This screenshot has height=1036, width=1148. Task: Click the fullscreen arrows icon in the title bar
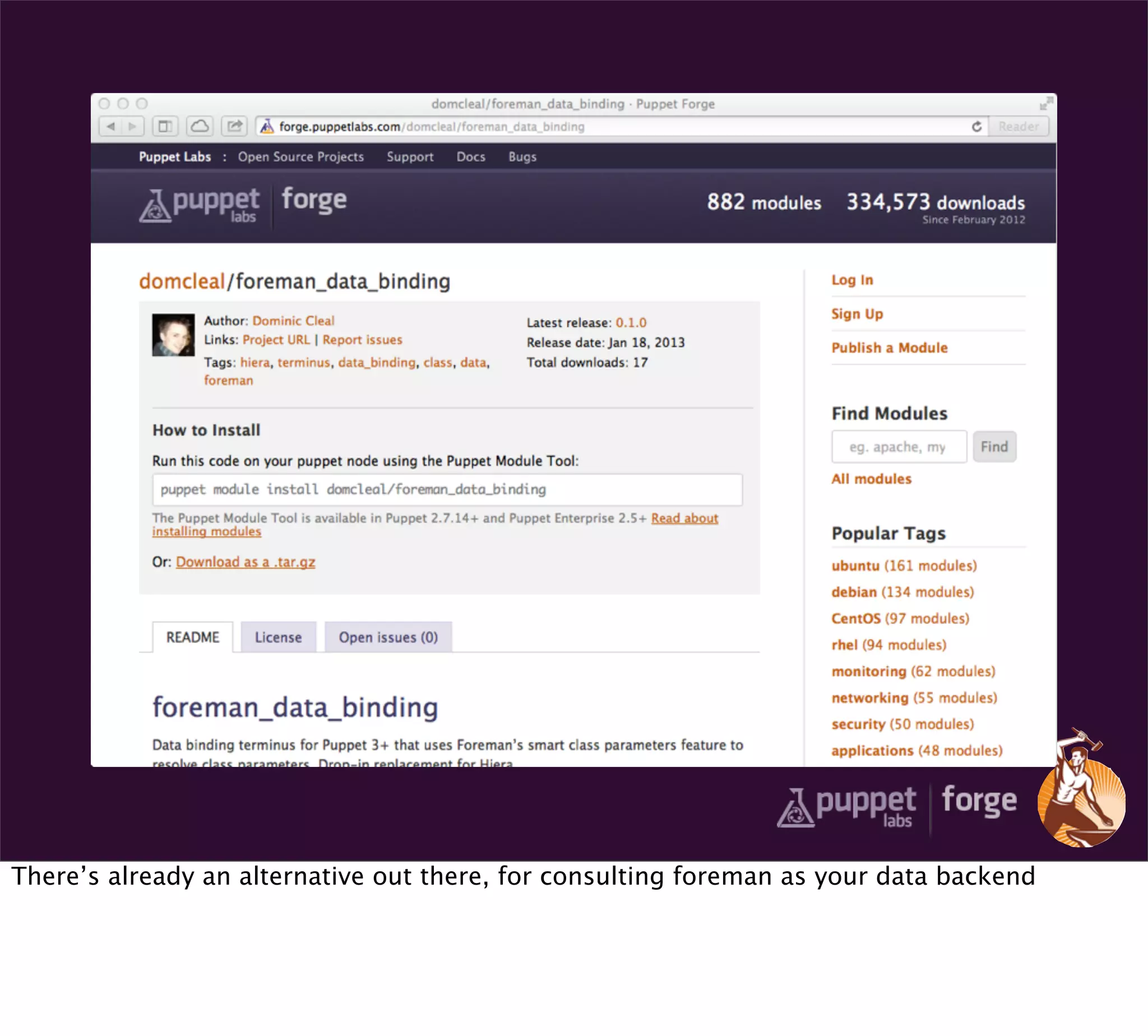[x=1045, y=104]
